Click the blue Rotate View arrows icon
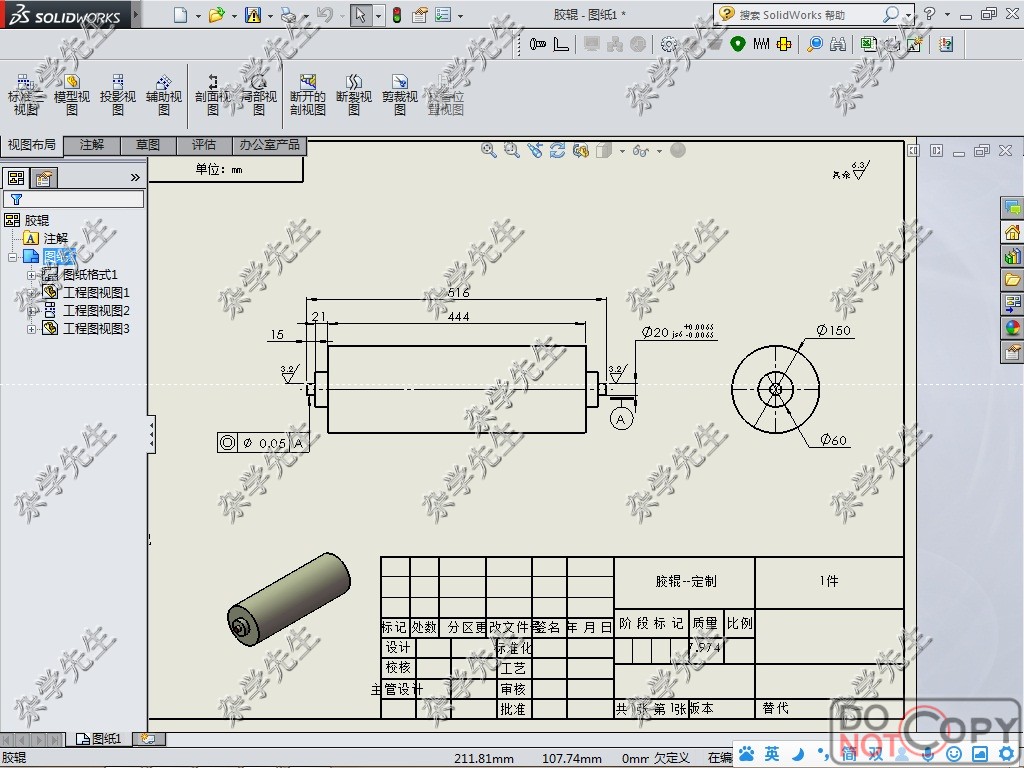This screenshot has width=1024, height=768. 558,150
